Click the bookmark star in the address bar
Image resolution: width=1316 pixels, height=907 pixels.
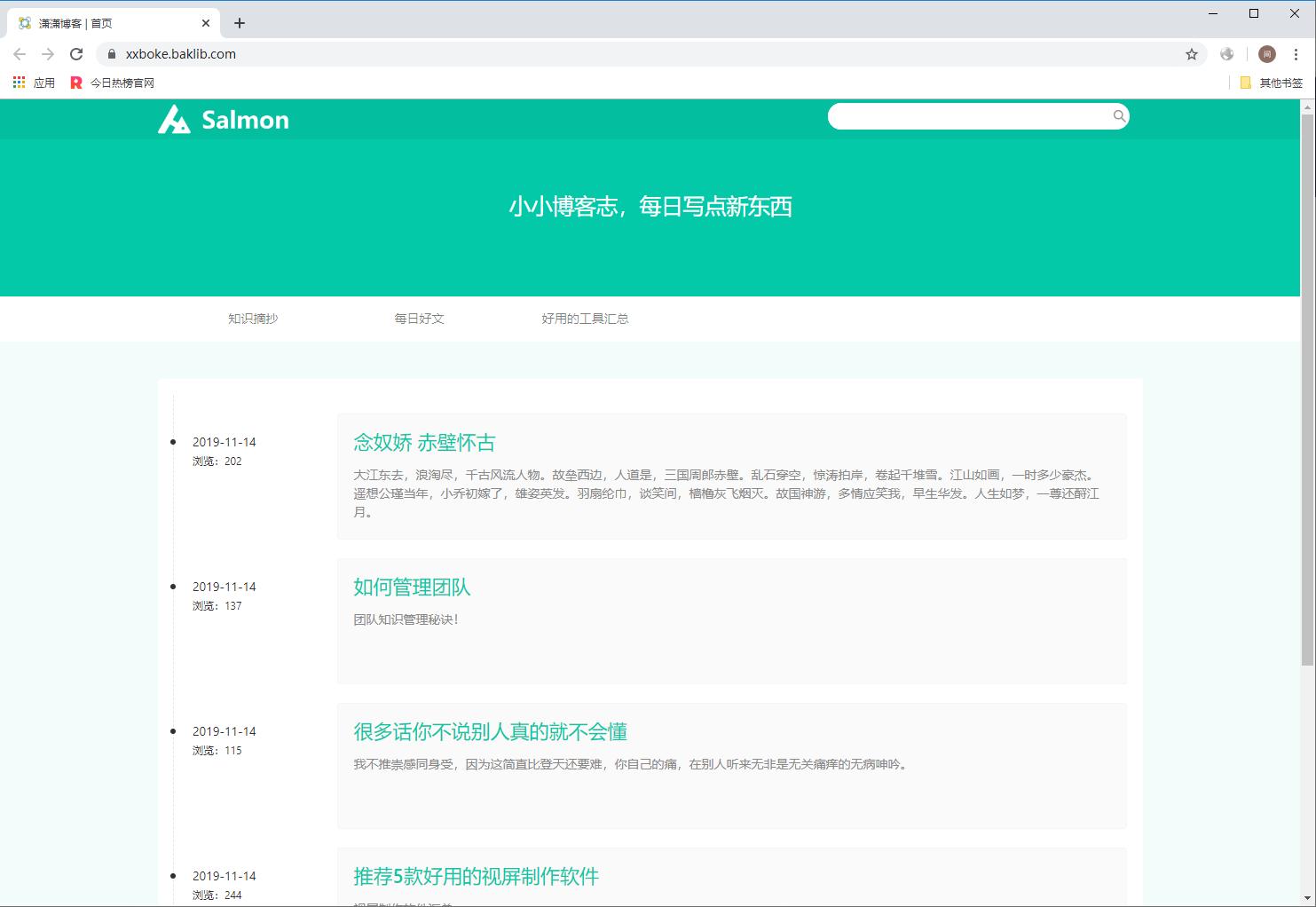pos(1191,54)
